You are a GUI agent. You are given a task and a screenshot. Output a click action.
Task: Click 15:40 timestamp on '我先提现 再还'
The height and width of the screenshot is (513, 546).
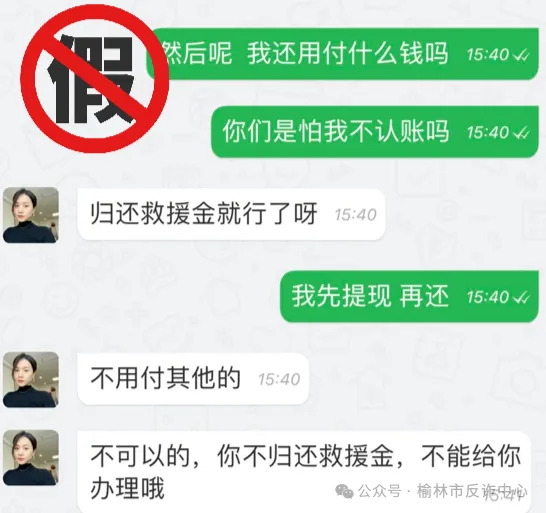point(488,297)
